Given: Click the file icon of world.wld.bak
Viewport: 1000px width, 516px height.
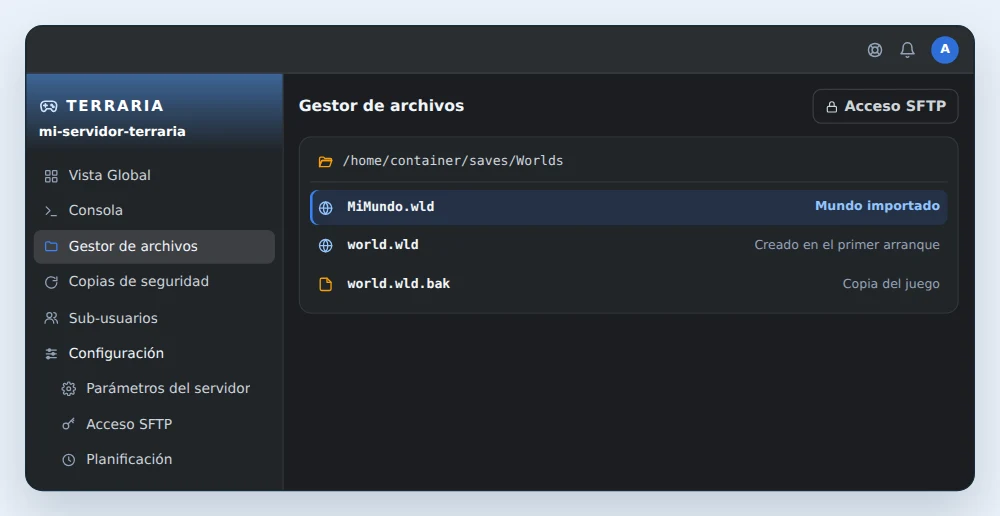Looking at the screenshot, I should (325, 284).
